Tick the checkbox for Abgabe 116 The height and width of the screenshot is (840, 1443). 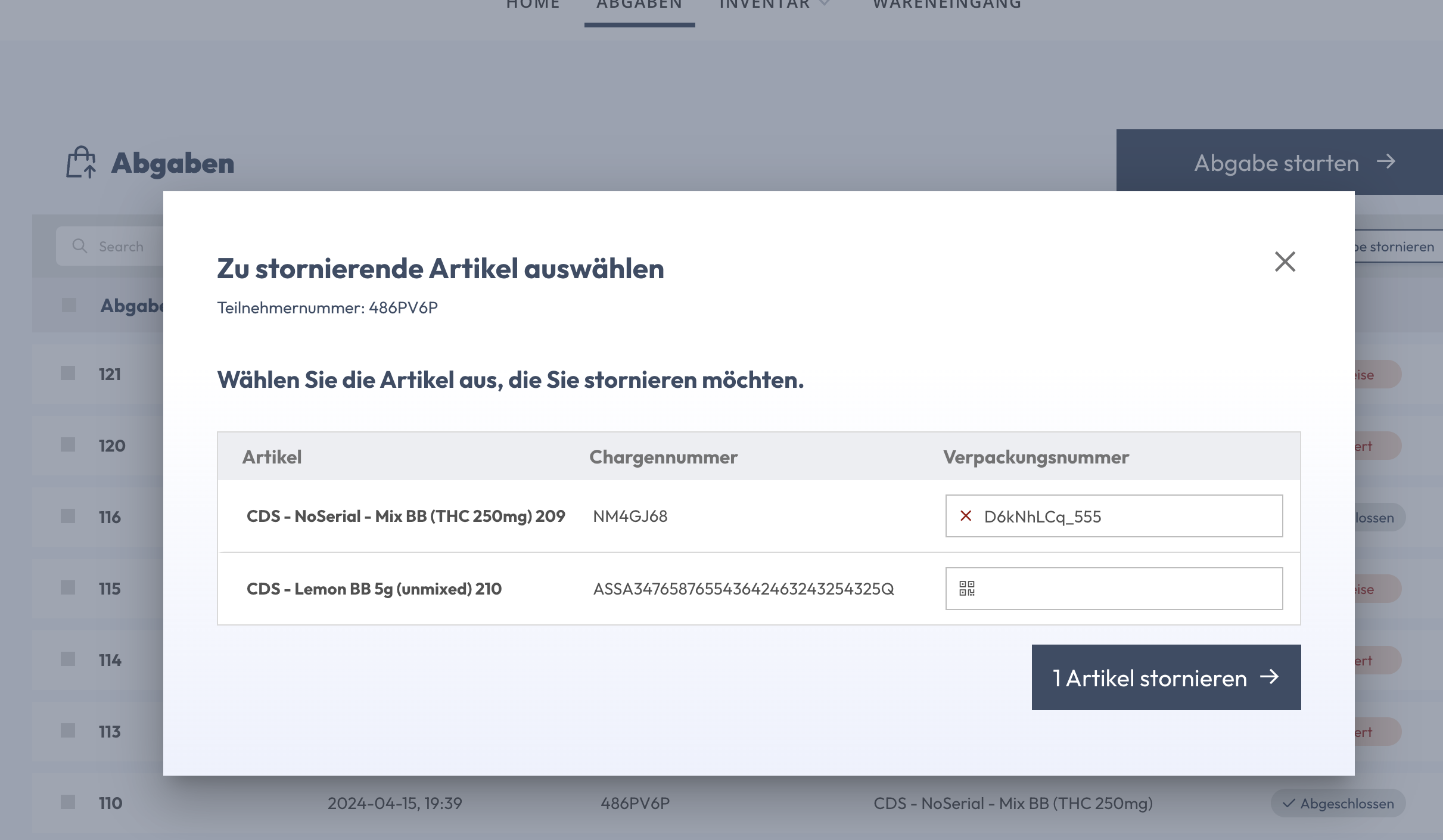[x=68, y=516]
